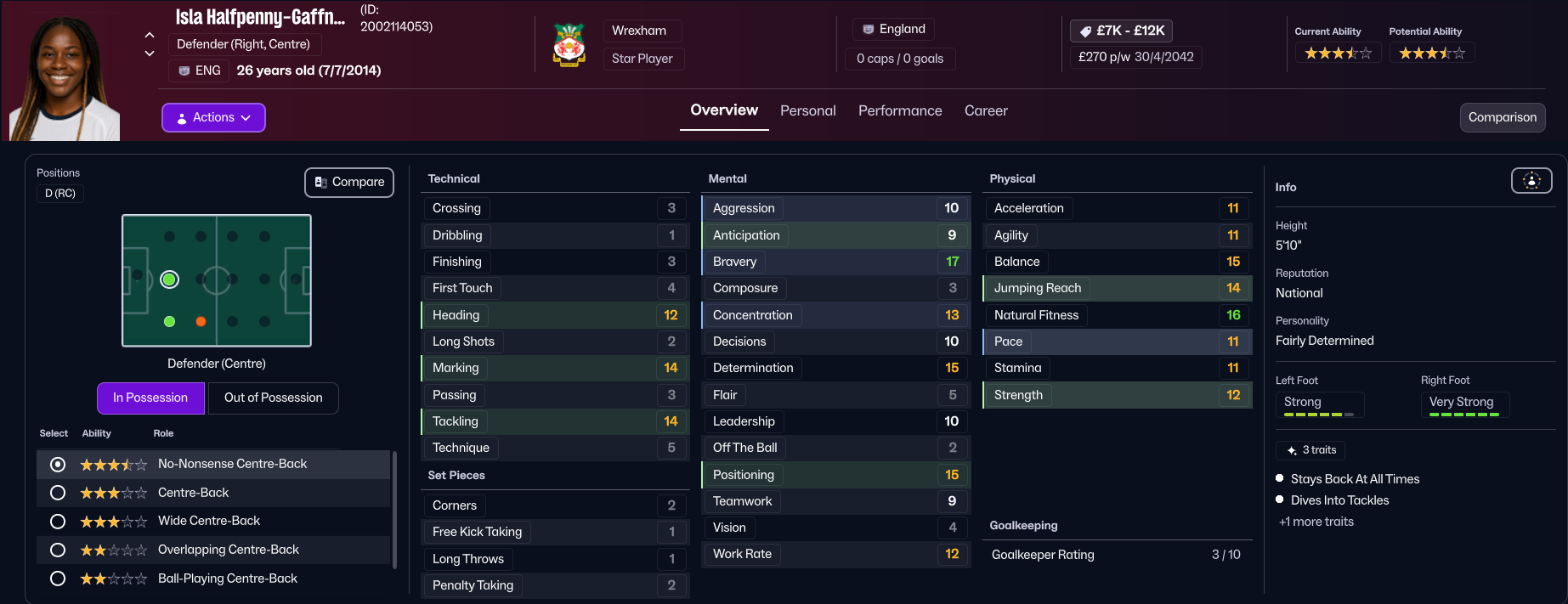Click the transfer value tag icon
Screen dimensions: 1568x604
click(1085, 31)
